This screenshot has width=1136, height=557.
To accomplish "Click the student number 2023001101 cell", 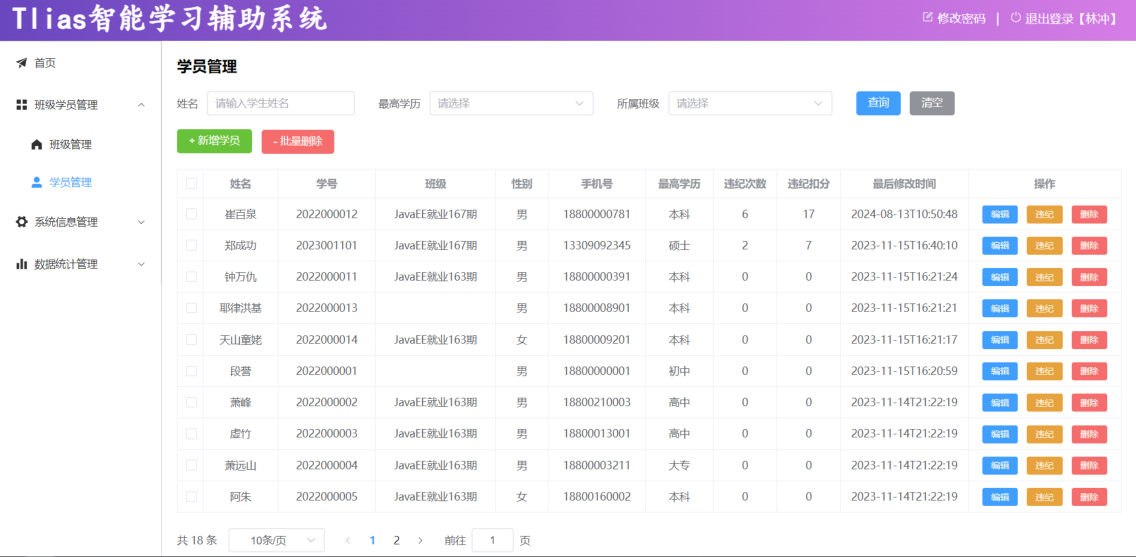I will (x=327, y=246).
